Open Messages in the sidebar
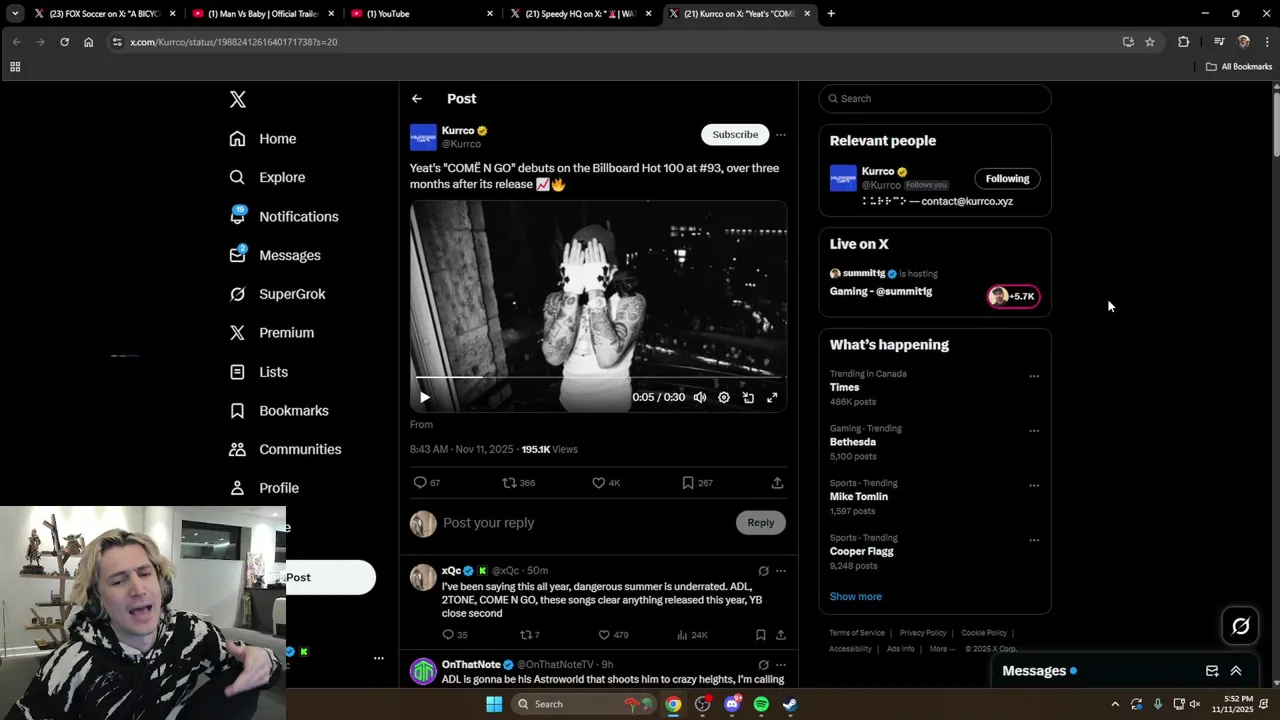The height and width of the screenshot is (720, 1280). click(275, 255)
